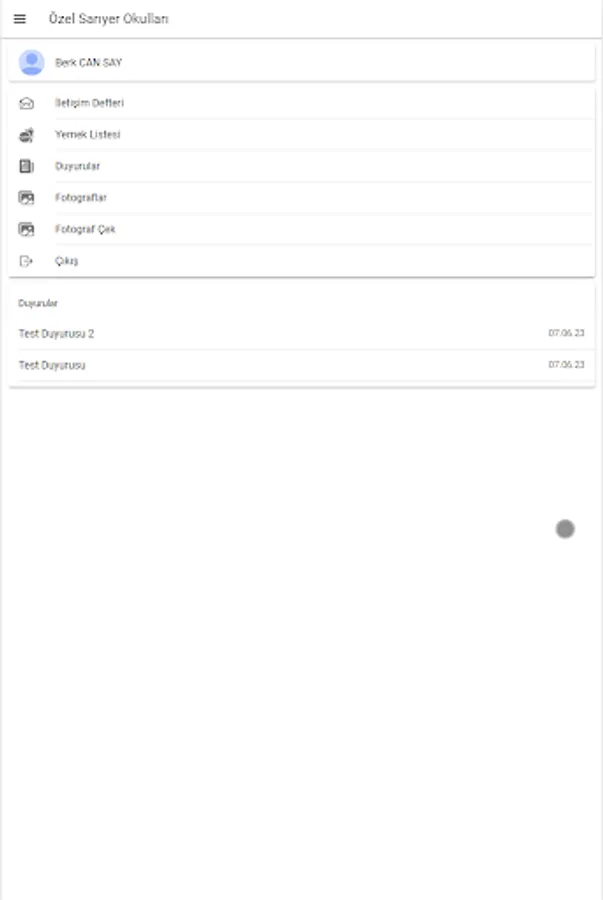603x900 pixels.
Task: Click the Duyurular newspaper icon in menu
Action: point(27,166)
